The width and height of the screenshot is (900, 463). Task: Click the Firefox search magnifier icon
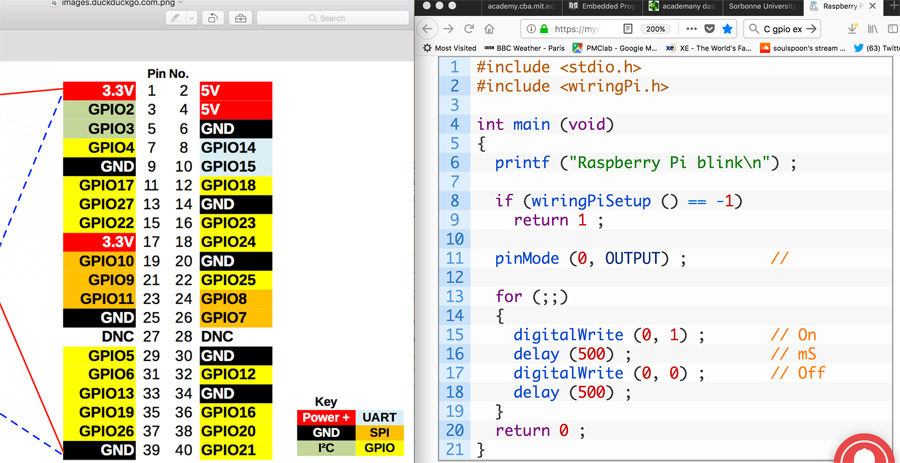(752, 29)
